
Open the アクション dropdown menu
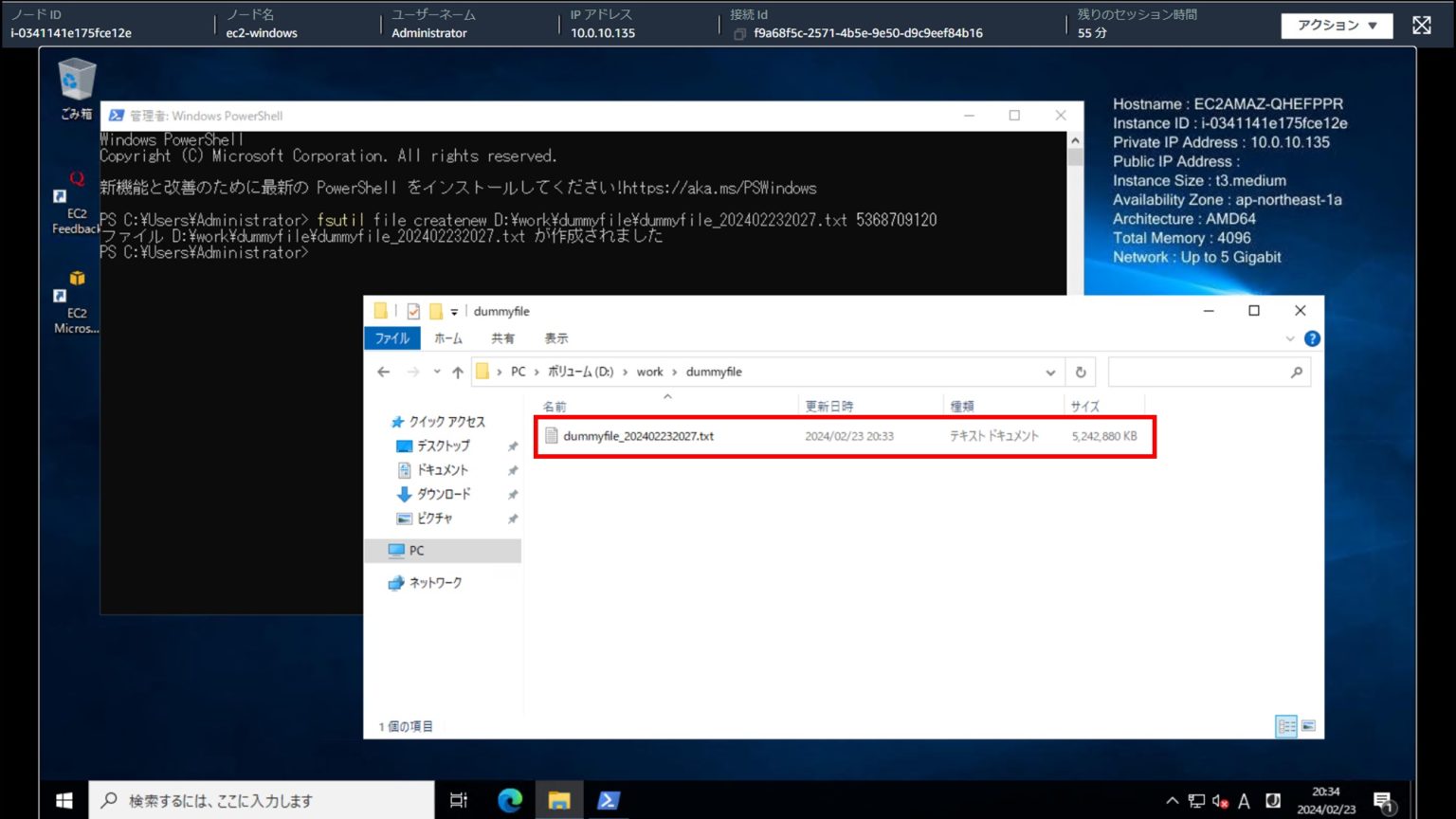pos(1337,26)
